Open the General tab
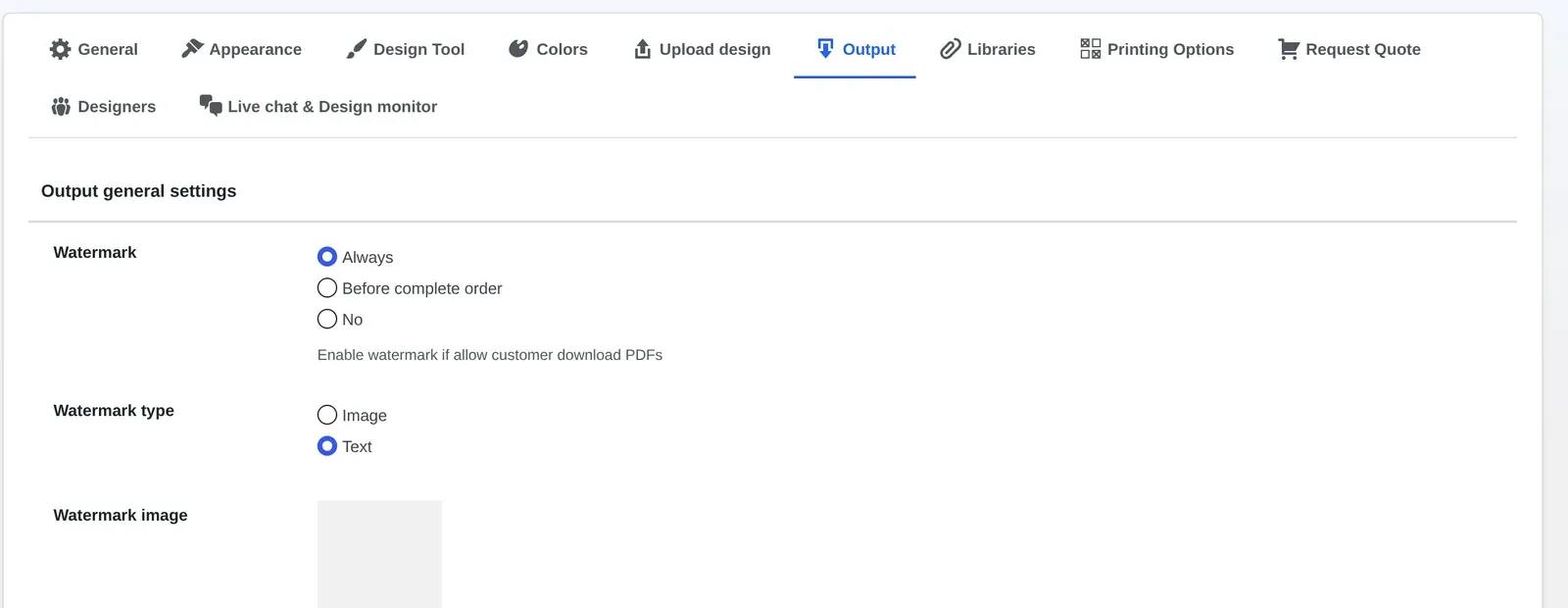 pos(94,49)
